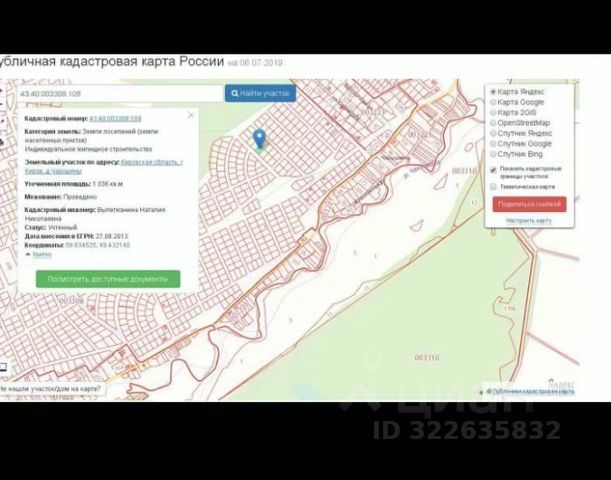Click the cadastral number search field
Viewport: 611px width, 480px height.
click(x=121, y=94)
